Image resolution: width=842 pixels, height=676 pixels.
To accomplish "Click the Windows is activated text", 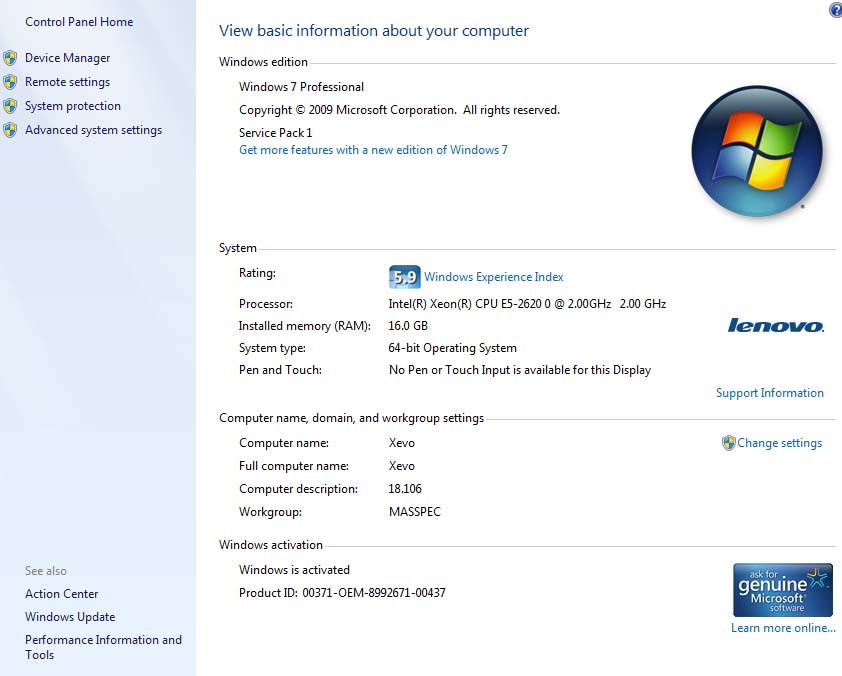I will 294,570.
